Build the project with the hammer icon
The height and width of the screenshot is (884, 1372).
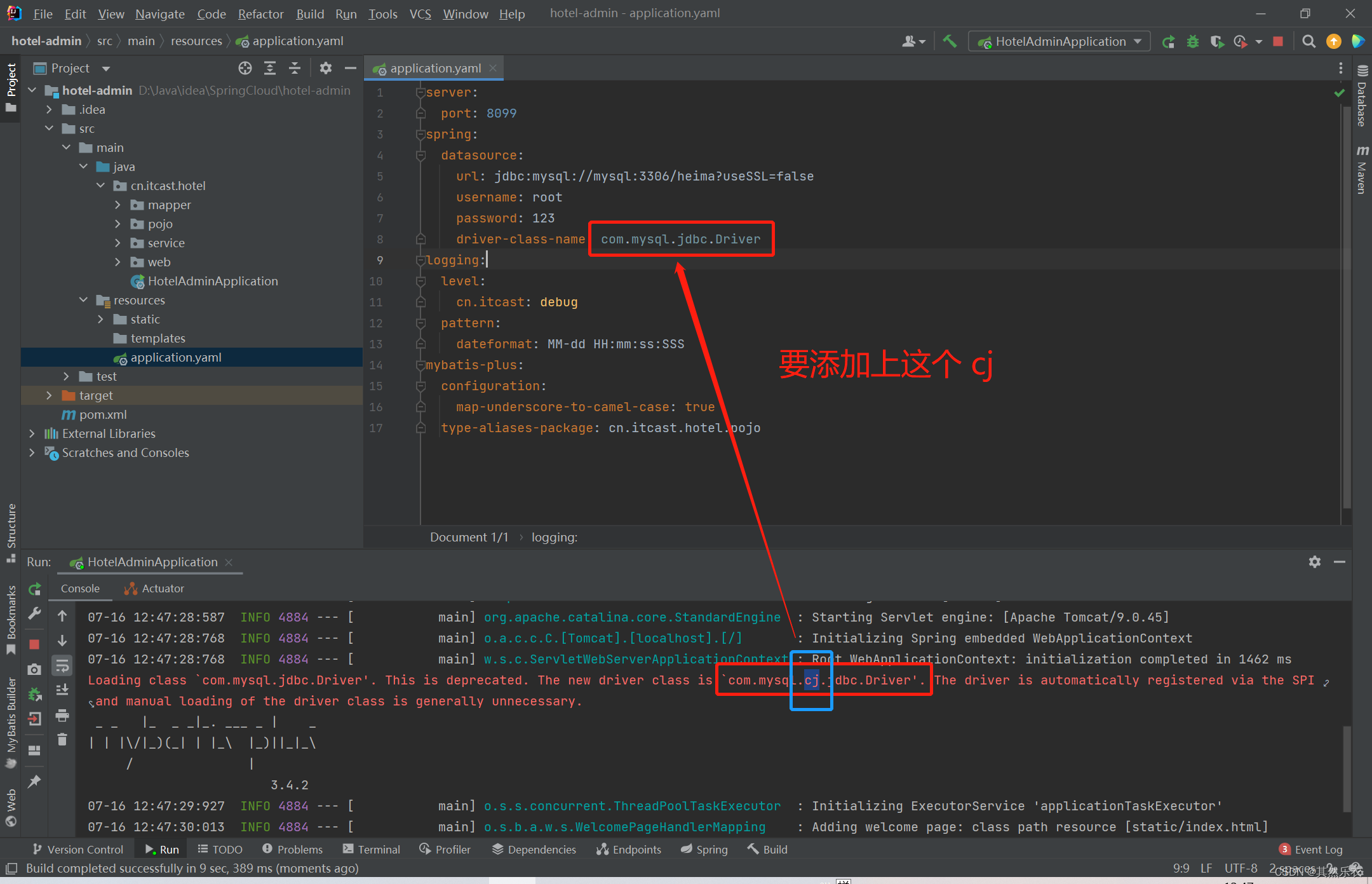pyautogui.click(x=950, y=41)
